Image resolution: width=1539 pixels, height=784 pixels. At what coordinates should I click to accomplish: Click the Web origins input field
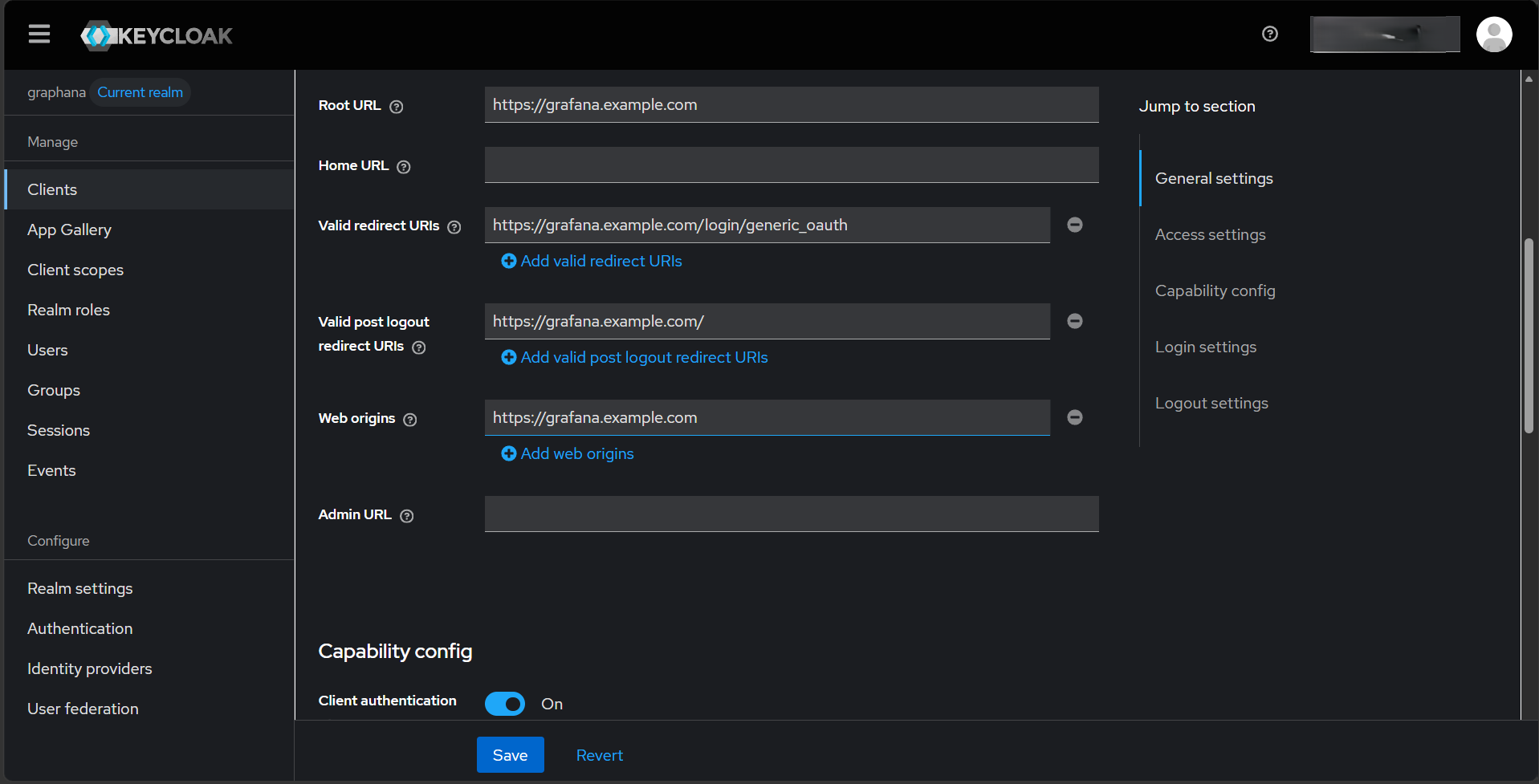pos(767,417)
